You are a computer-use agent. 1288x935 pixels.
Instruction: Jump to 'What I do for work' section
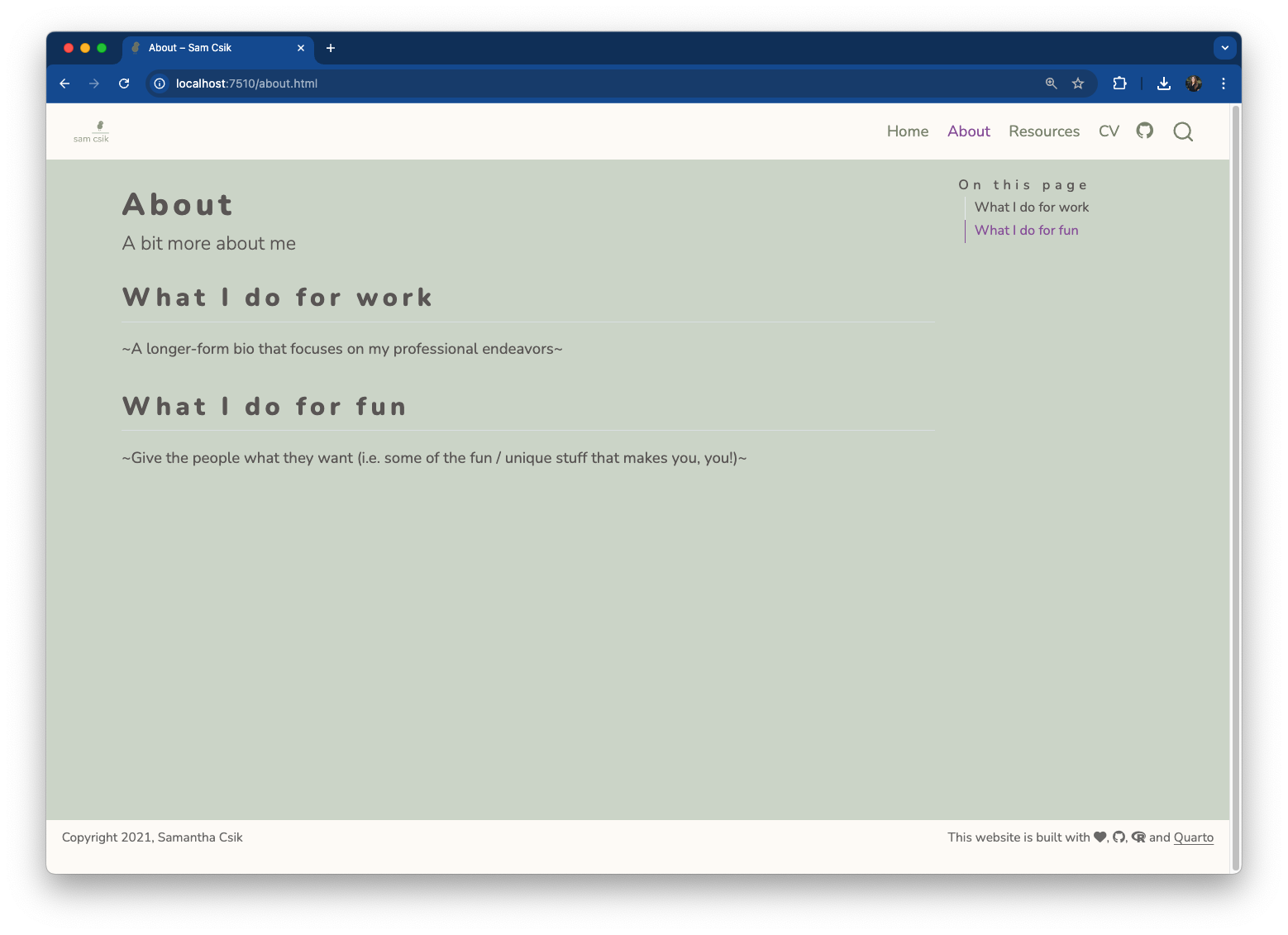(1031, 208)
